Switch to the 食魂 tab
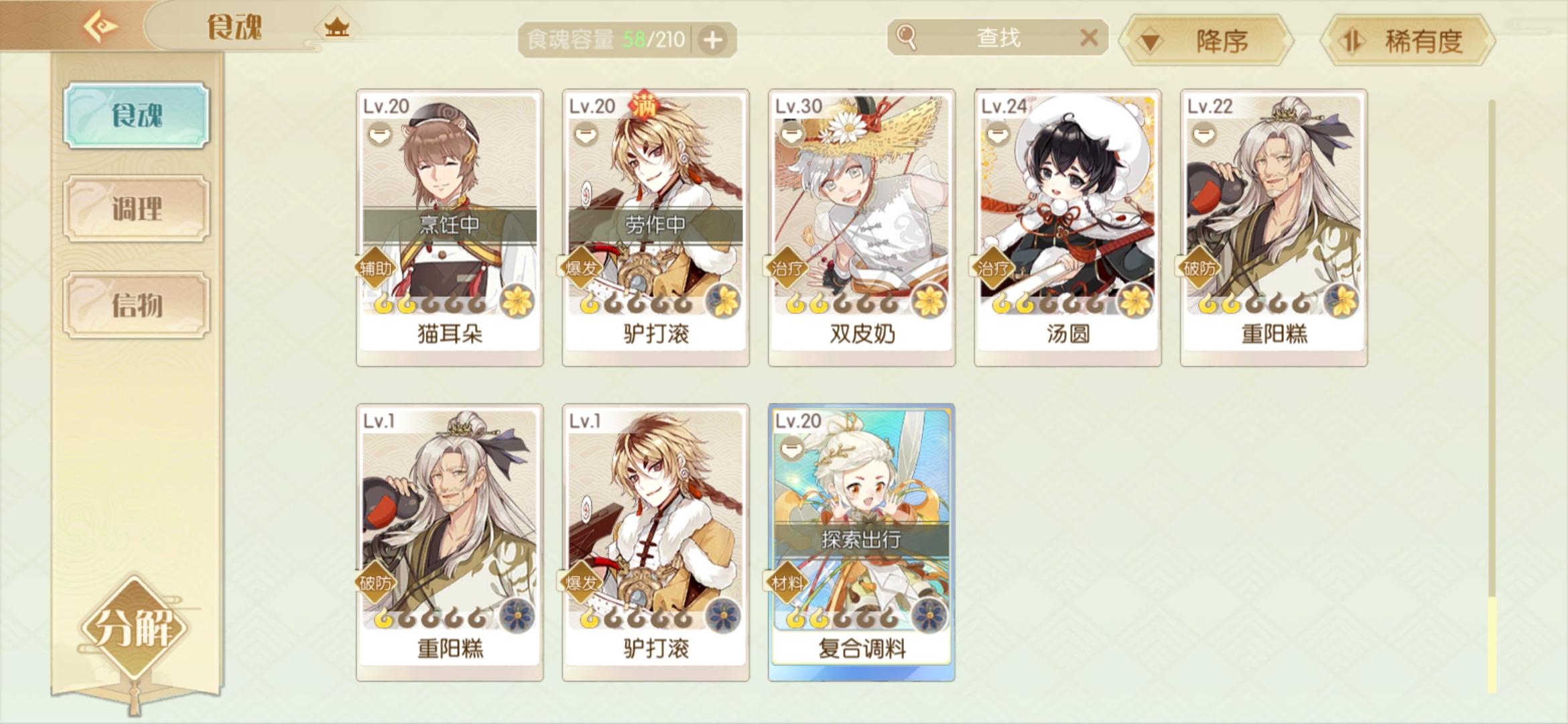Image resolution: width=1568 pixels, height=724 pixels. [x=137, y=115]
